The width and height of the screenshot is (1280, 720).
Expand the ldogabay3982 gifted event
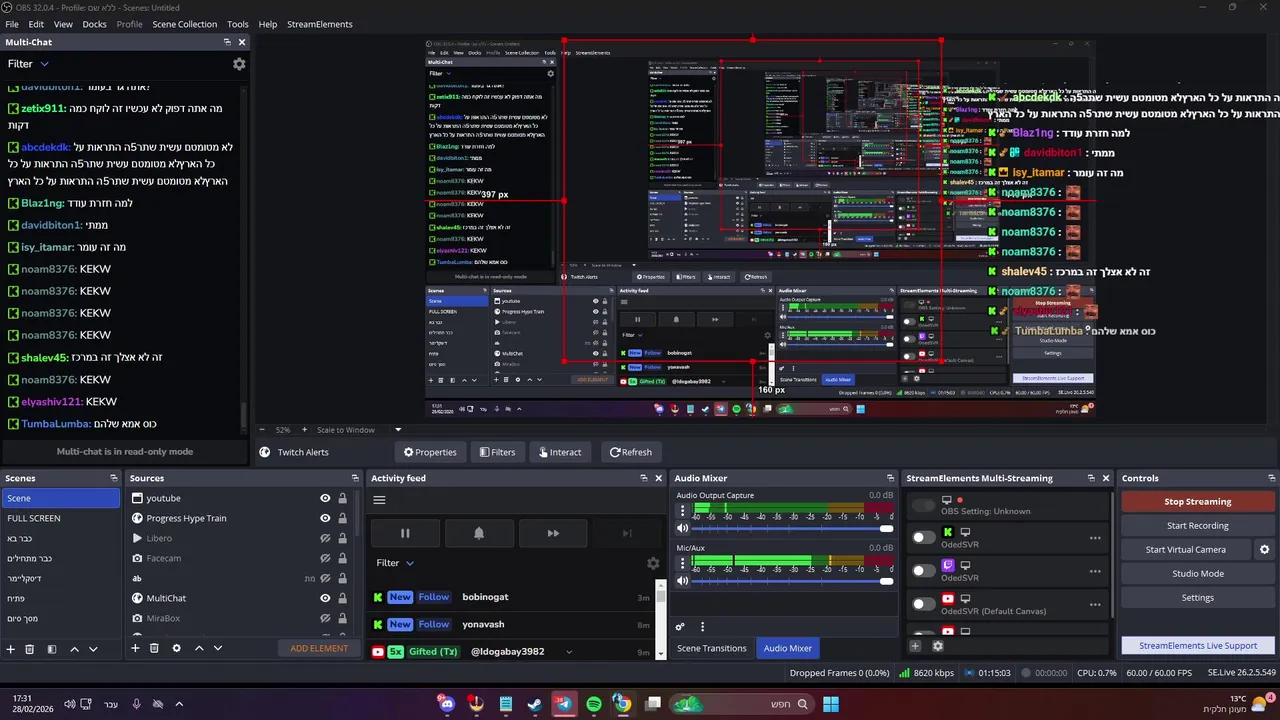click(569, 652)
